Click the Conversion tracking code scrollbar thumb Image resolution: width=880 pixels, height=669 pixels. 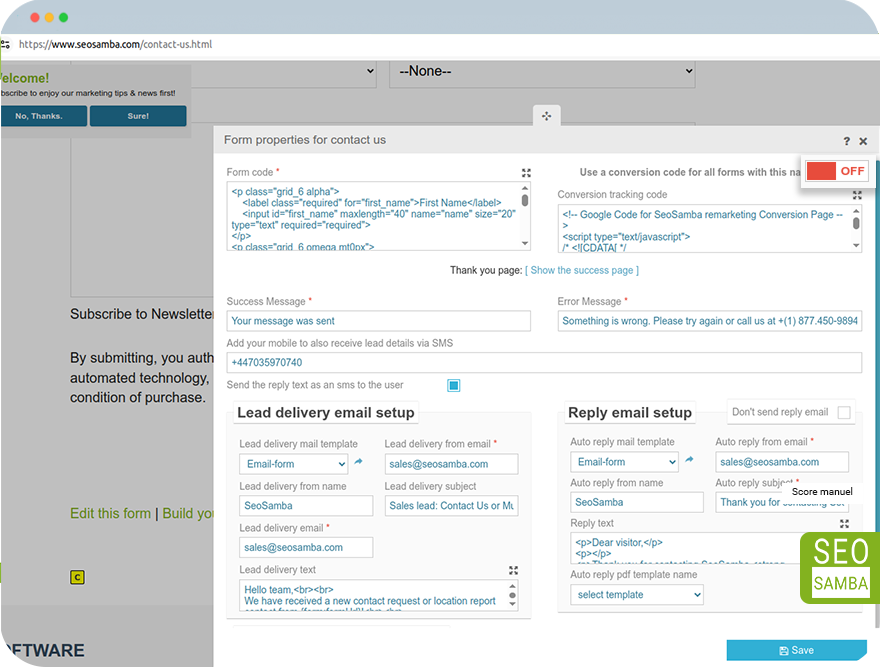coord(856,223)
